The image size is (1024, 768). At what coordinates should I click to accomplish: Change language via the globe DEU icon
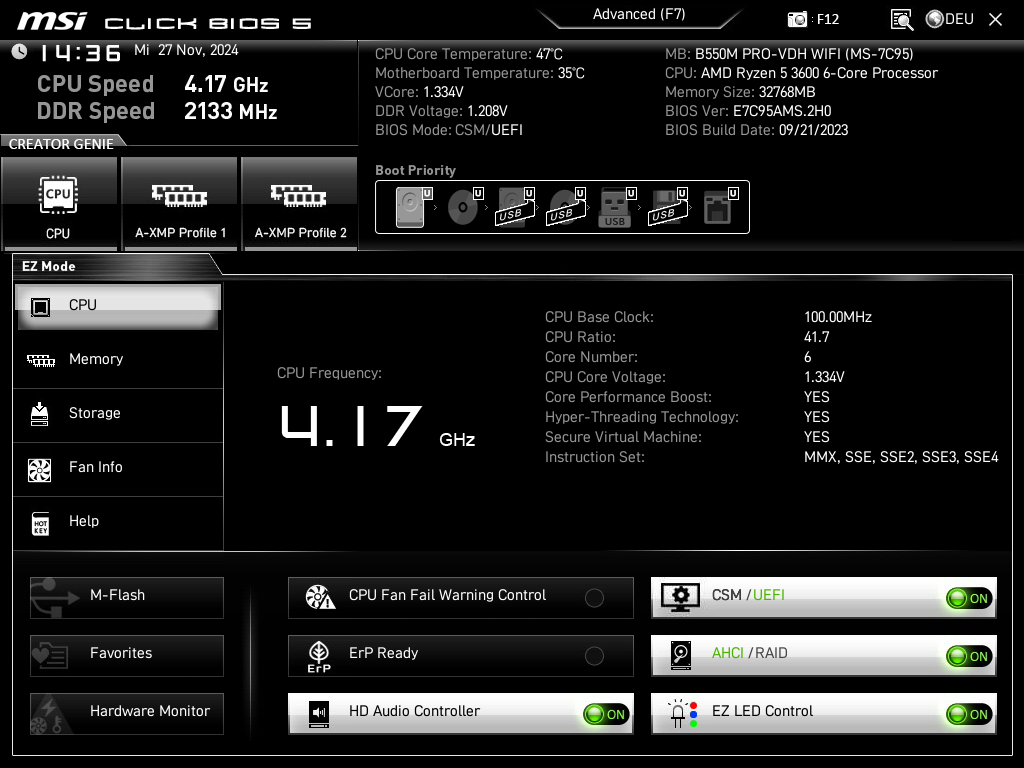(950, 19)
